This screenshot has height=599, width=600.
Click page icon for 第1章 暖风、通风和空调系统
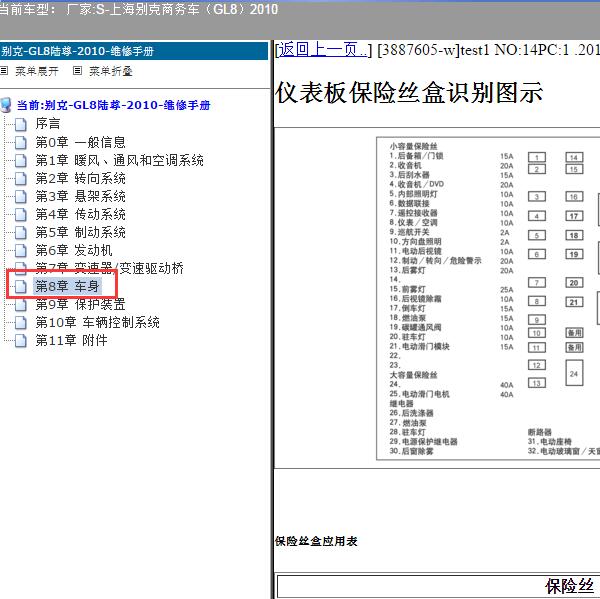(x=21, y=160)
